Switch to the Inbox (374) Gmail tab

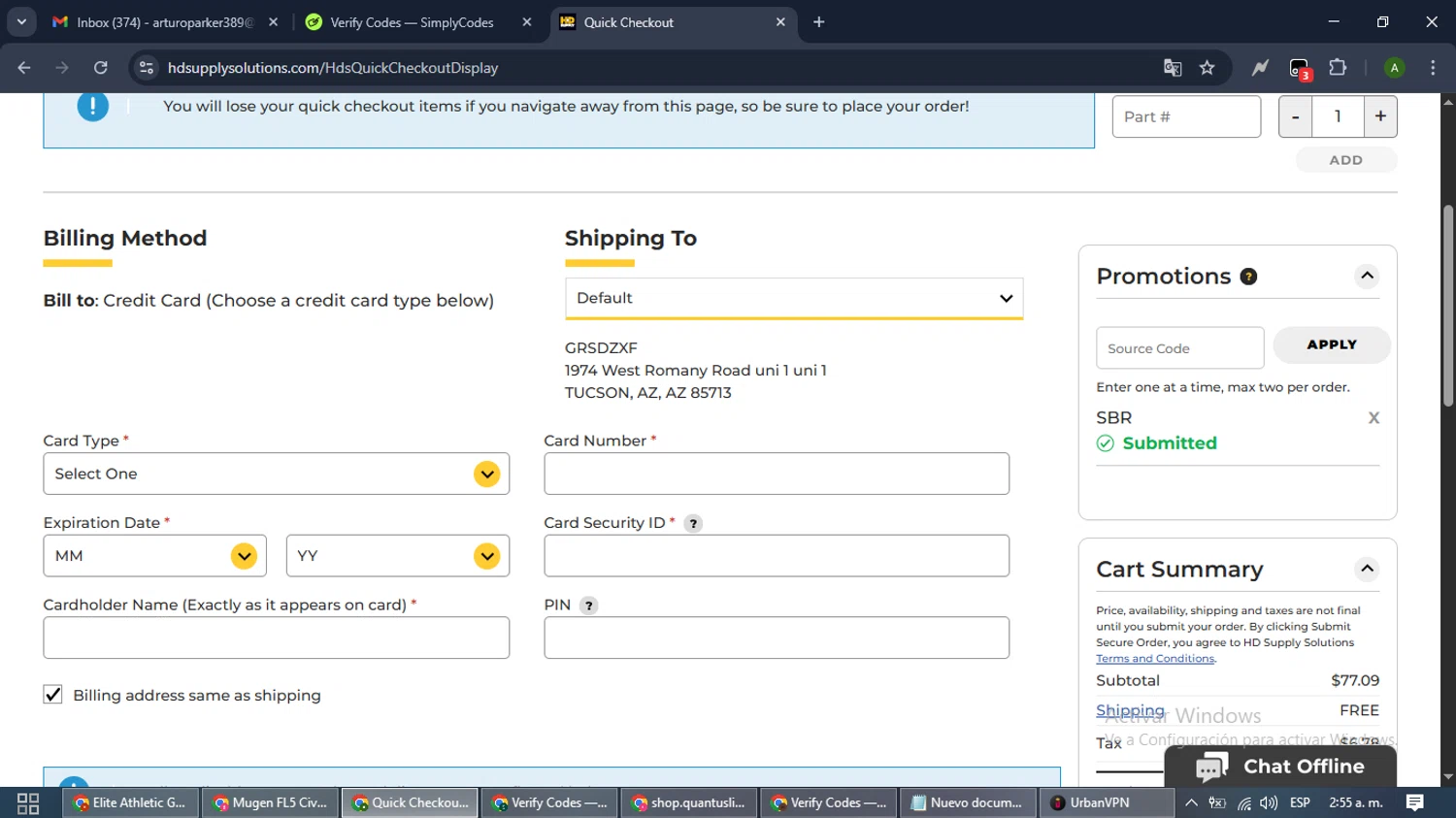coord(165,22)
